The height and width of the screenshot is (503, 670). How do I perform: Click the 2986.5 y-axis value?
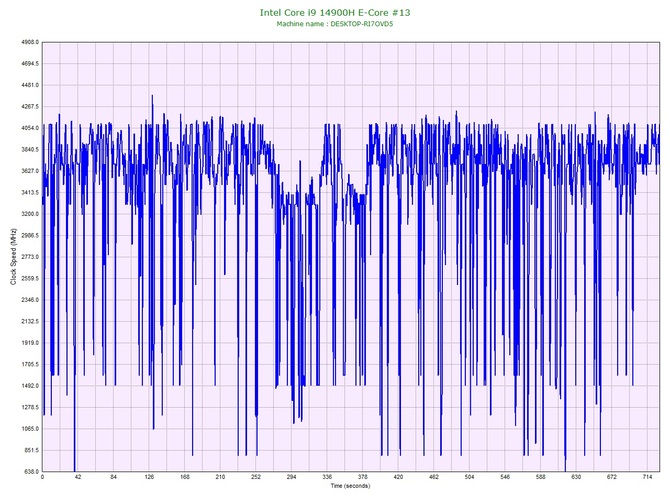click(30, 235)
